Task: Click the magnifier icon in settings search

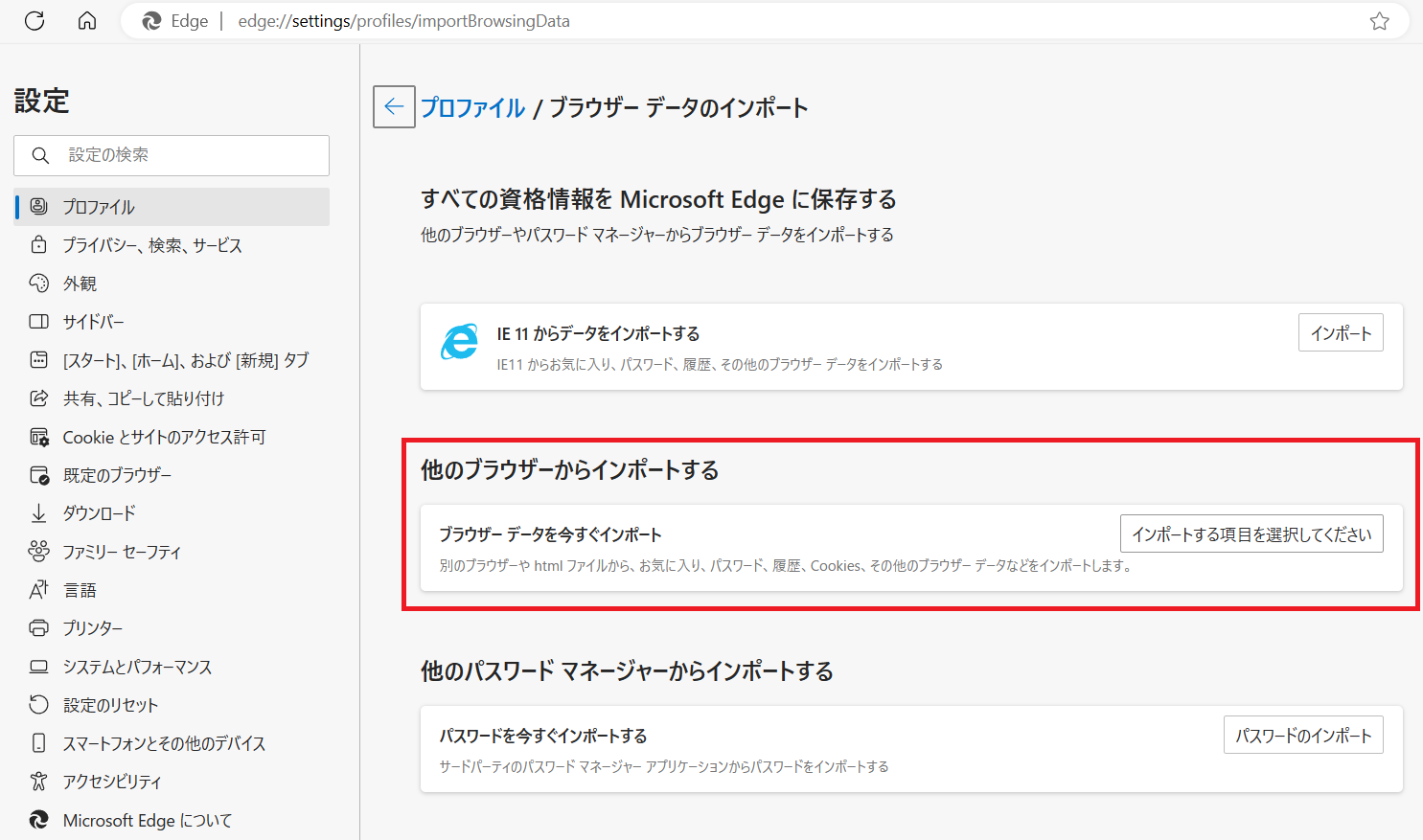Action: click(40, 155)
